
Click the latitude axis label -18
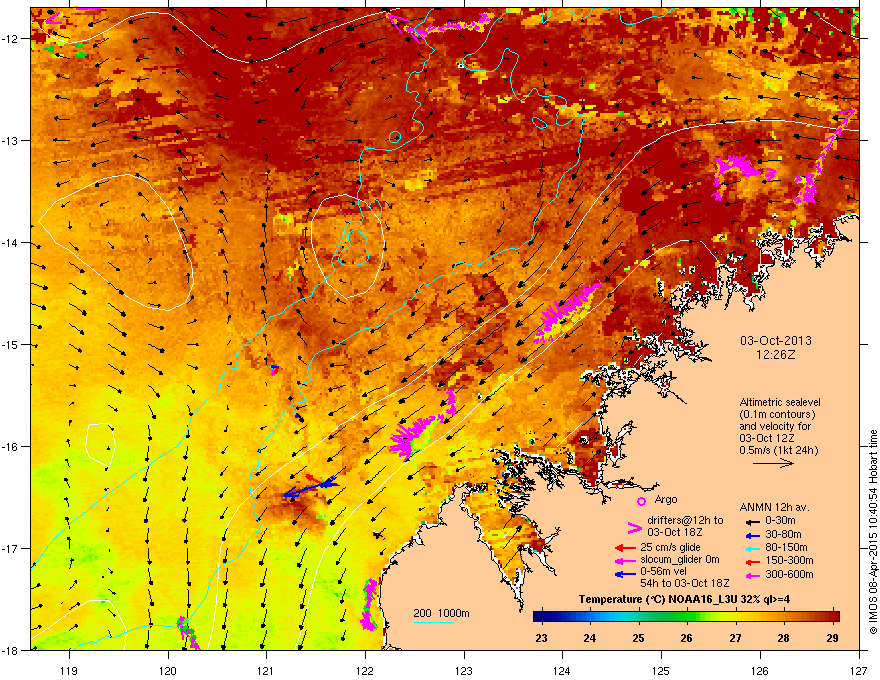click(x=11, y=650)
